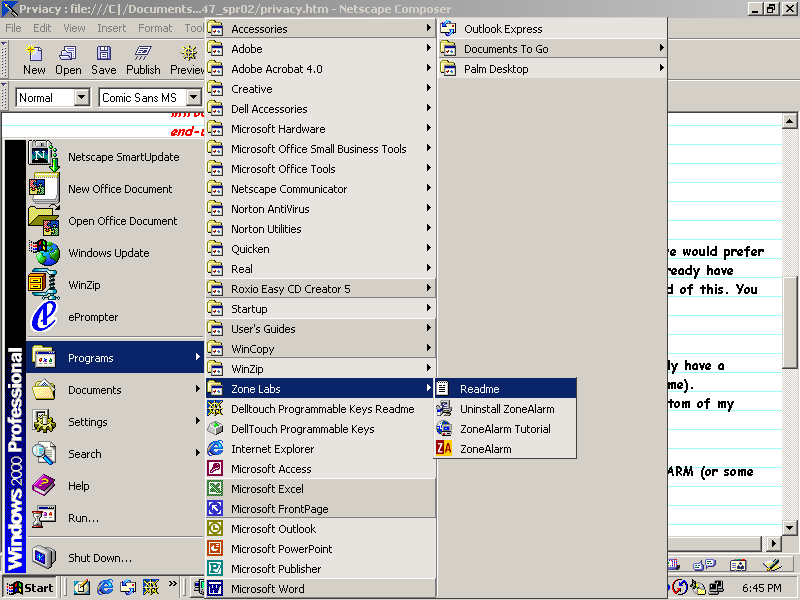
Task: Launch Microsoft Excel from Programs menu
Action: (x=321, y=489)
